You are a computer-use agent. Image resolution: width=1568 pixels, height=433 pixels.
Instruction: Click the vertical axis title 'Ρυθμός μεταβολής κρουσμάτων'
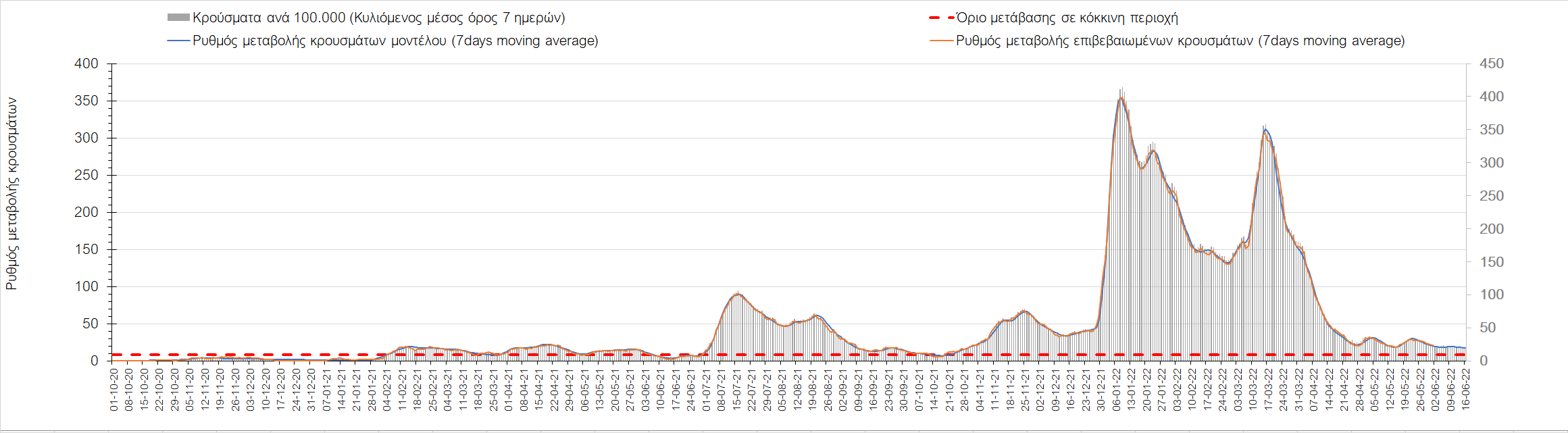[11, 194]
